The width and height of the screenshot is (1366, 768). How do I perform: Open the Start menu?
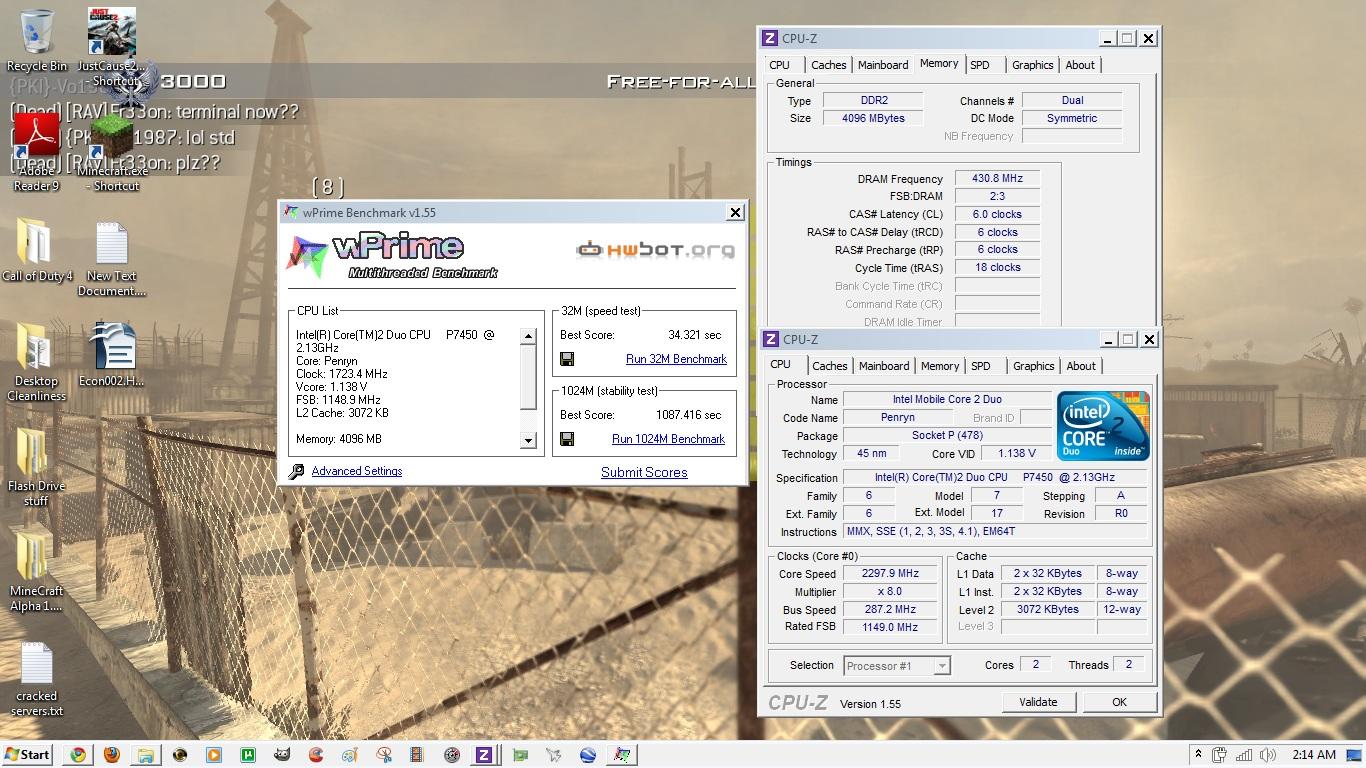click(27, 755)
